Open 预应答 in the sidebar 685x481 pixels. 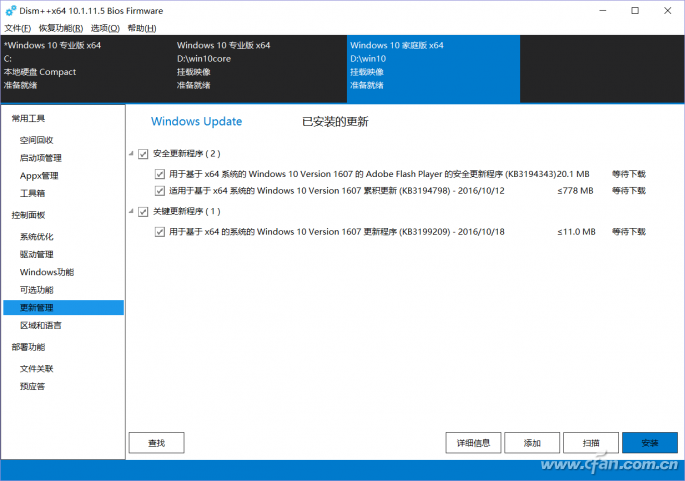(32, 386)
